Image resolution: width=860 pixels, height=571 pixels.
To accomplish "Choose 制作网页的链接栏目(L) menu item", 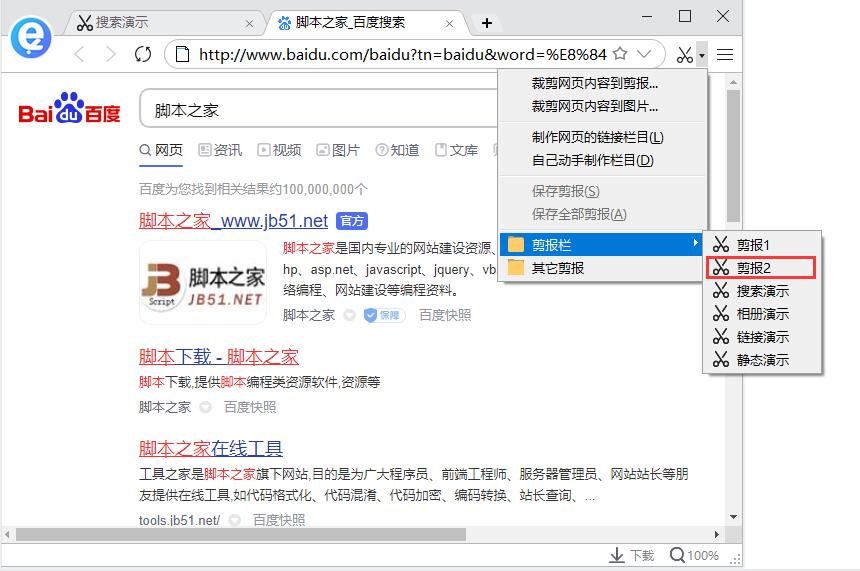I will point(602,137).
